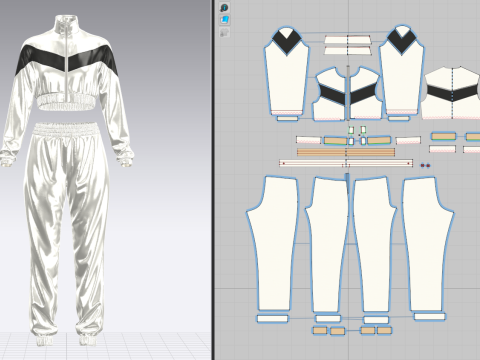The height and width of the screenshot is (360, 480).
Task: Select the third pant leg pattern from left
Action: [x=375, y=245]
